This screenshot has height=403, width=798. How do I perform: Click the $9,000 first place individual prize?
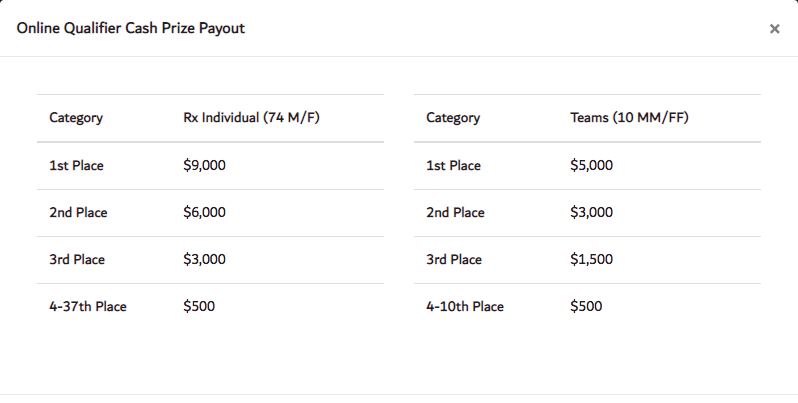[x=205, y=165]
